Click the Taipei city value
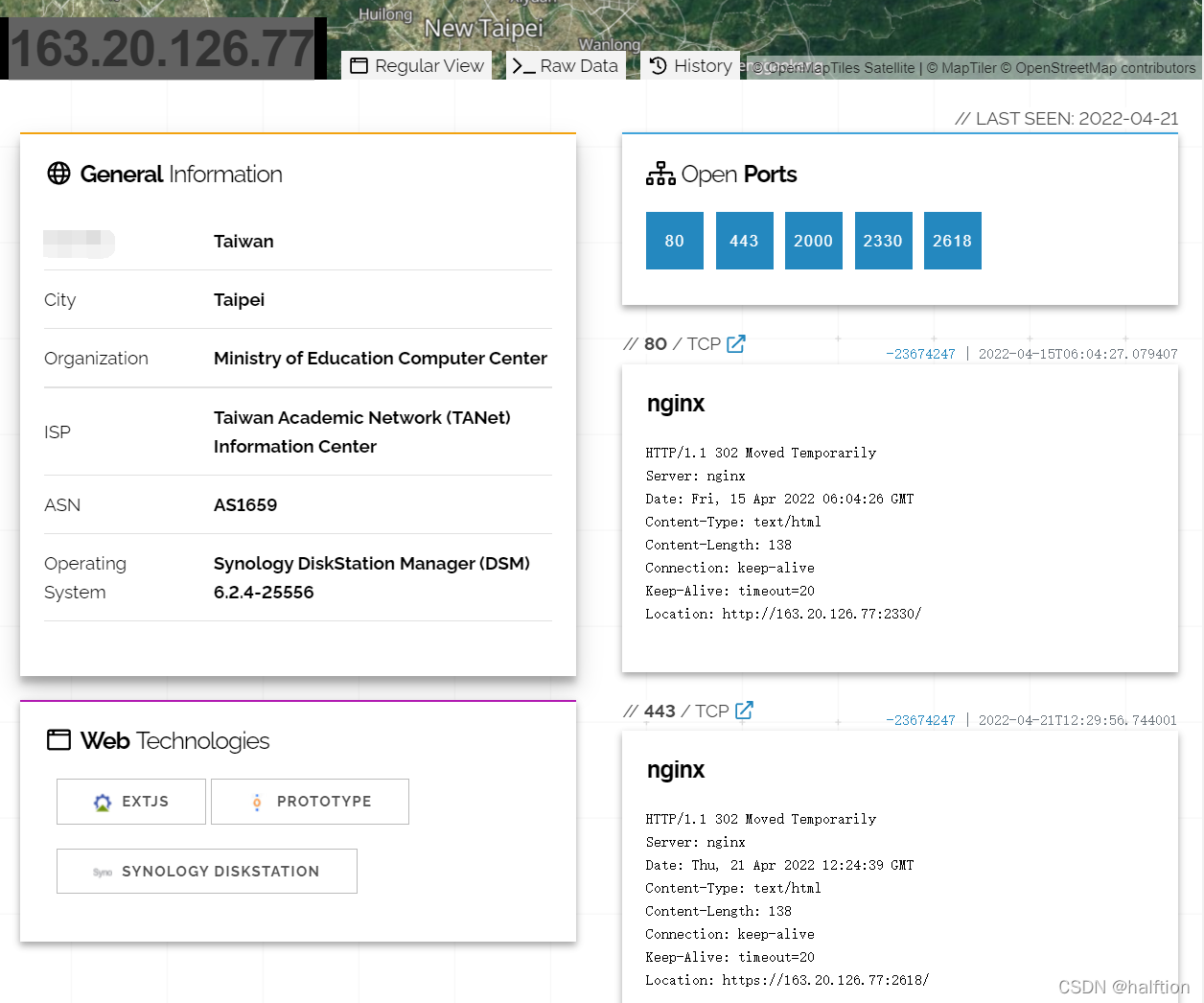The image size is (1204, 1003). (239, 300)
